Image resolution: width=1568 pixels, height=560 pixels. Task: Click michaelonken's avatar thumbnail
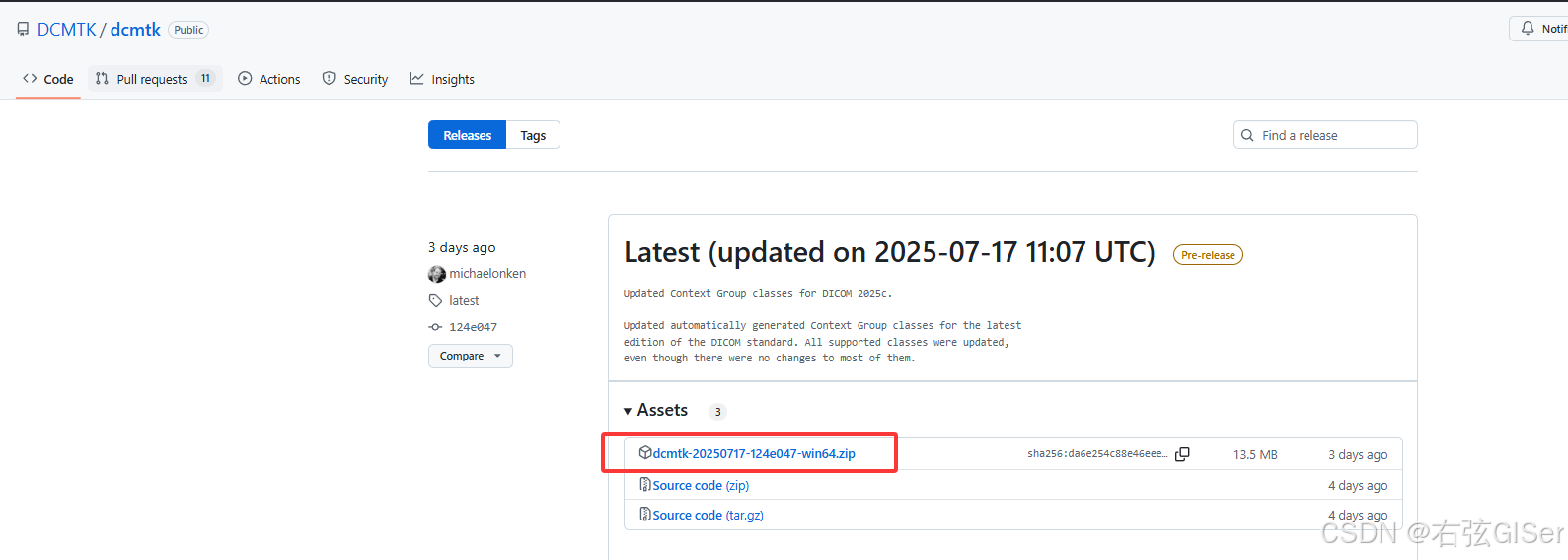click(x=437, y=274)
